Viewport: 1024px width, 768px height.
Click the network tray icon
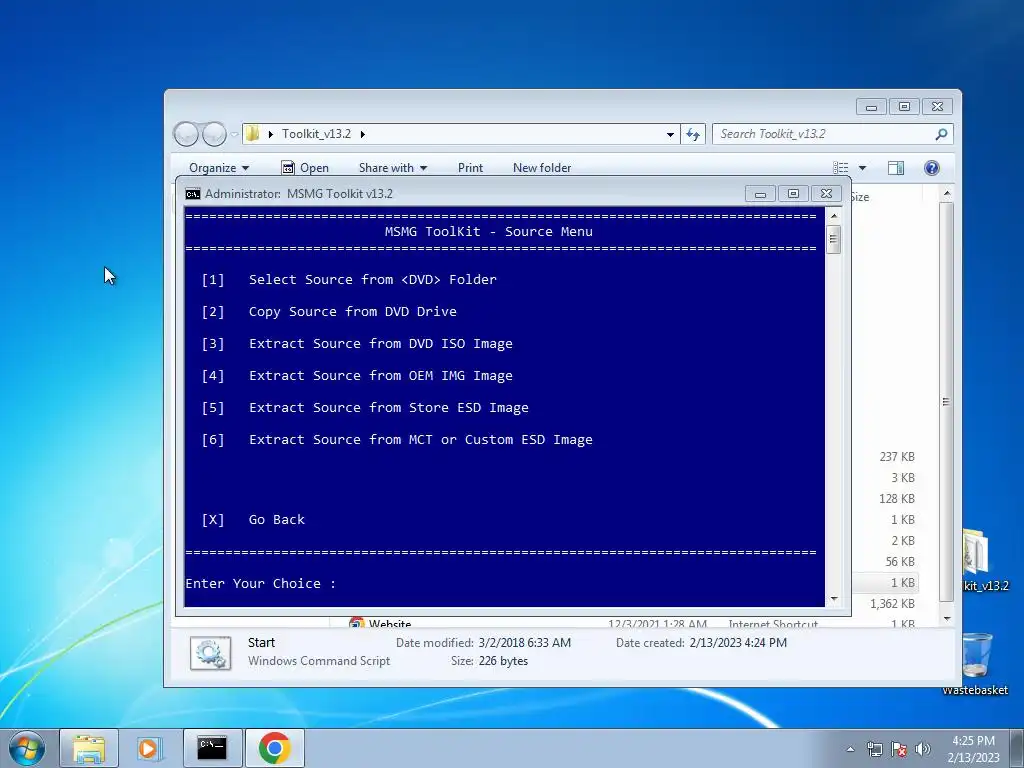[x=874, y=749]
